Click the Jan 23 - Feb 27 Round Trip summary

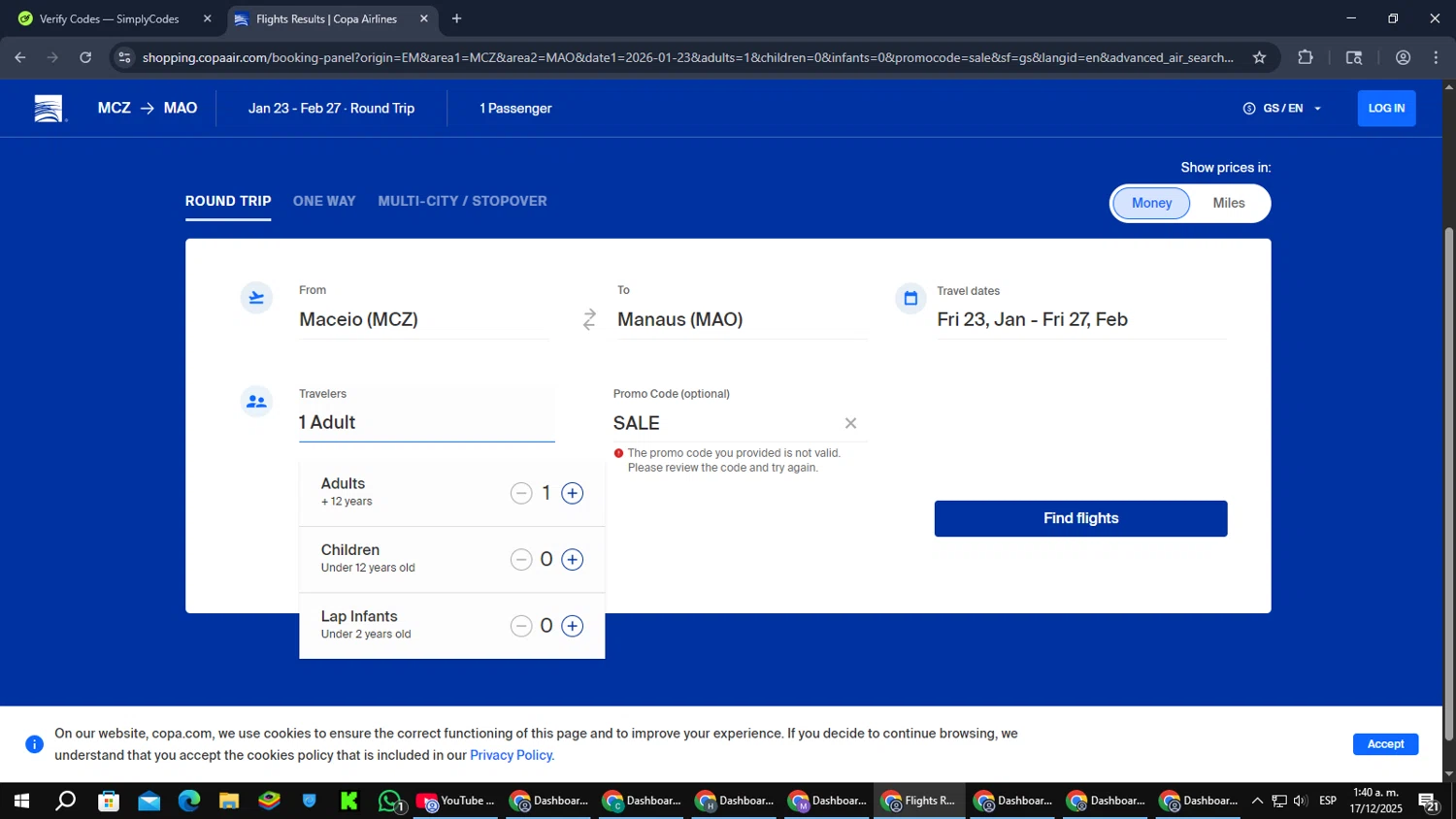point(331,109)
